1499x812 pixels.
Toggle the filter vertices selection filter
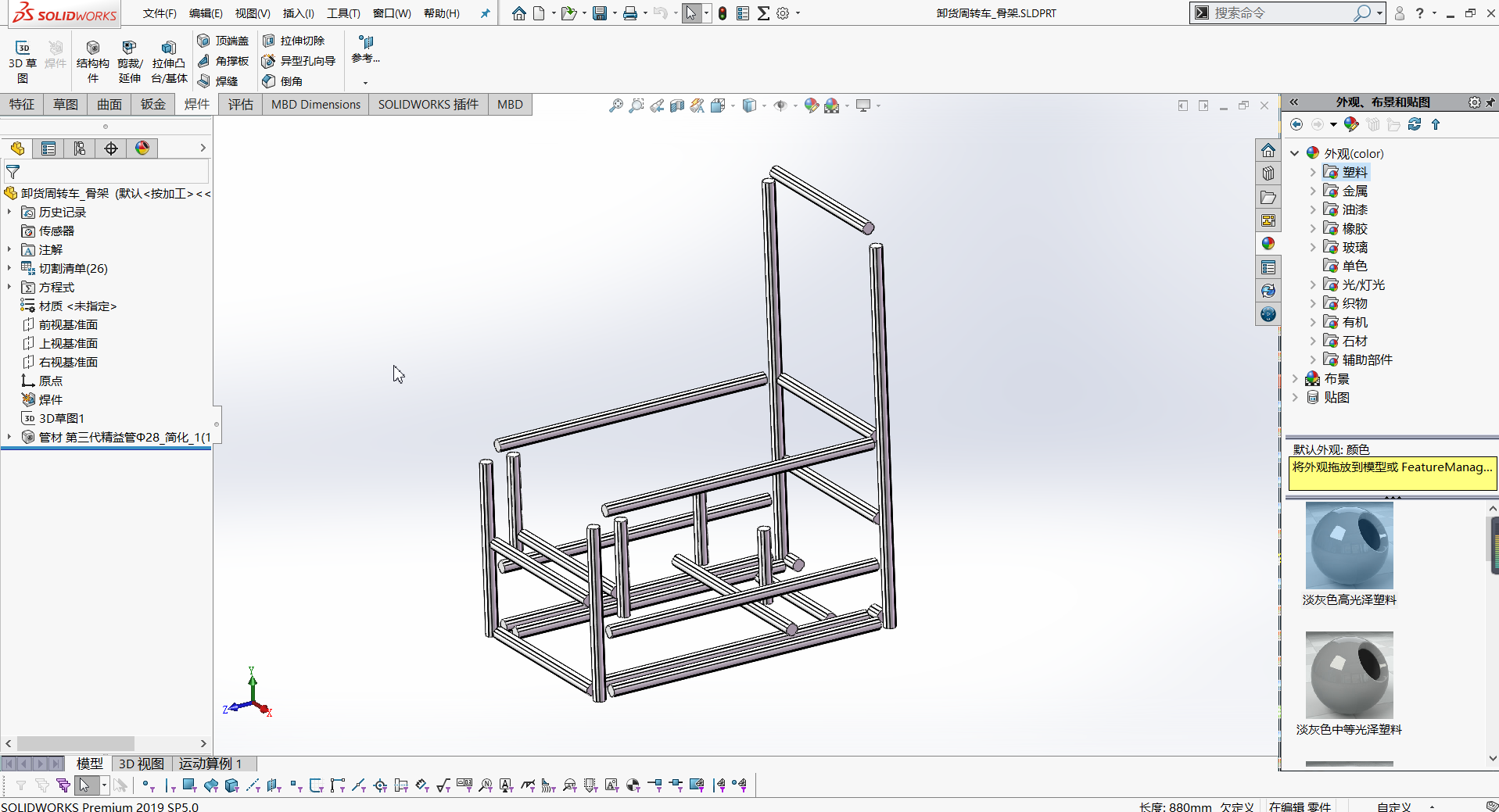point(147,785)
